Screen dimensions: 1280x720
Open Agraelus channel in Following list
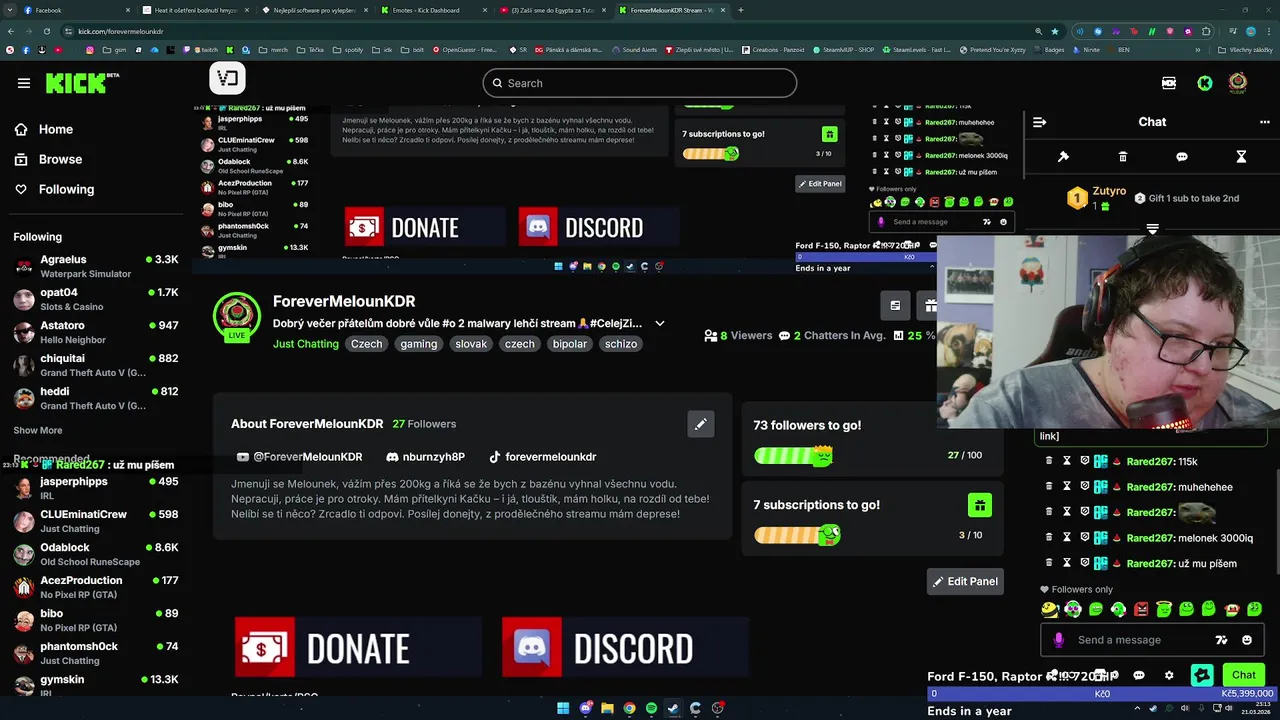click(96, 266)
